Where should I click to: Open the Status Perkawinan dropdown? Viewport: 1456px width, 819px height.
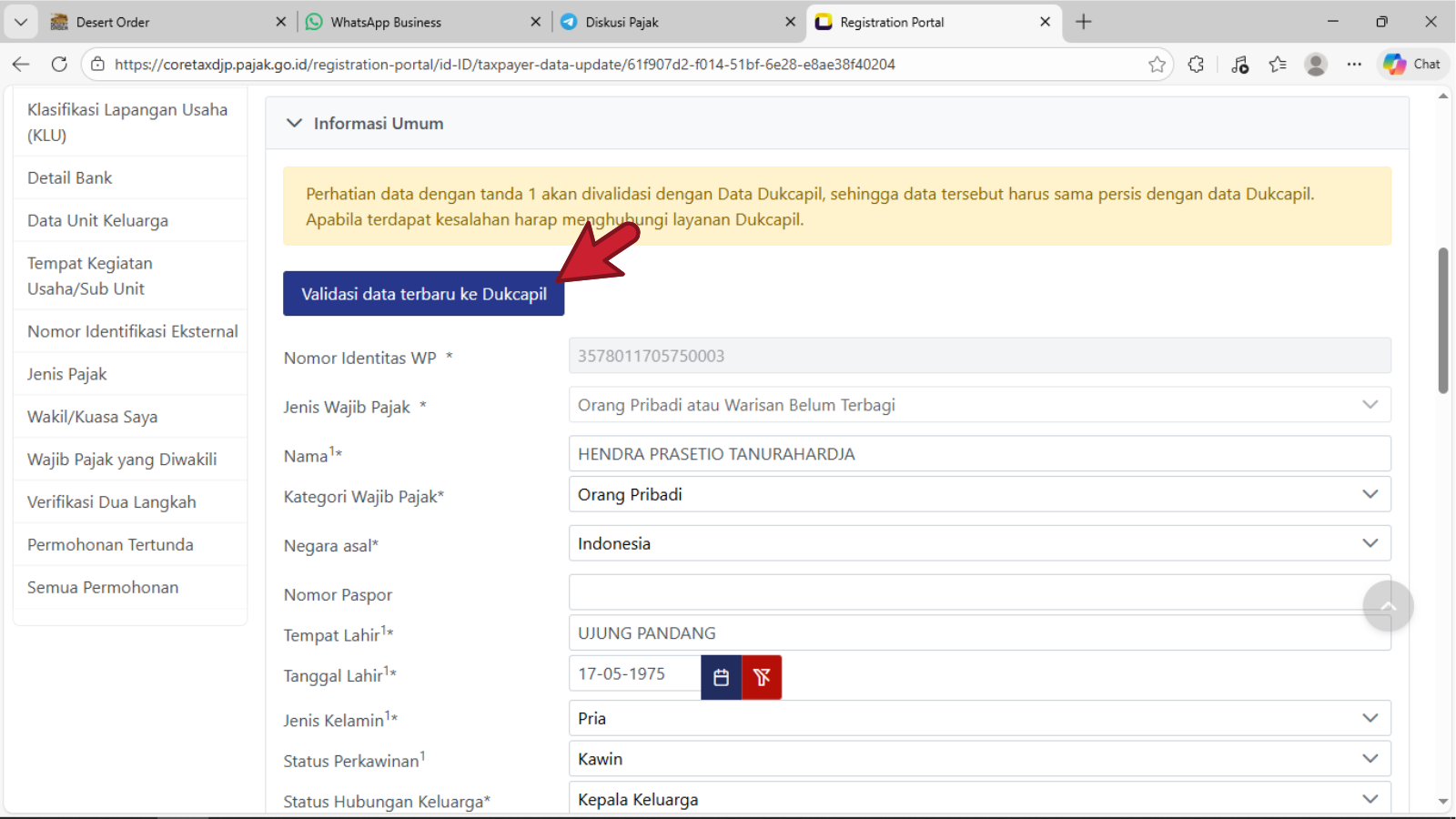tap(978, 759)
